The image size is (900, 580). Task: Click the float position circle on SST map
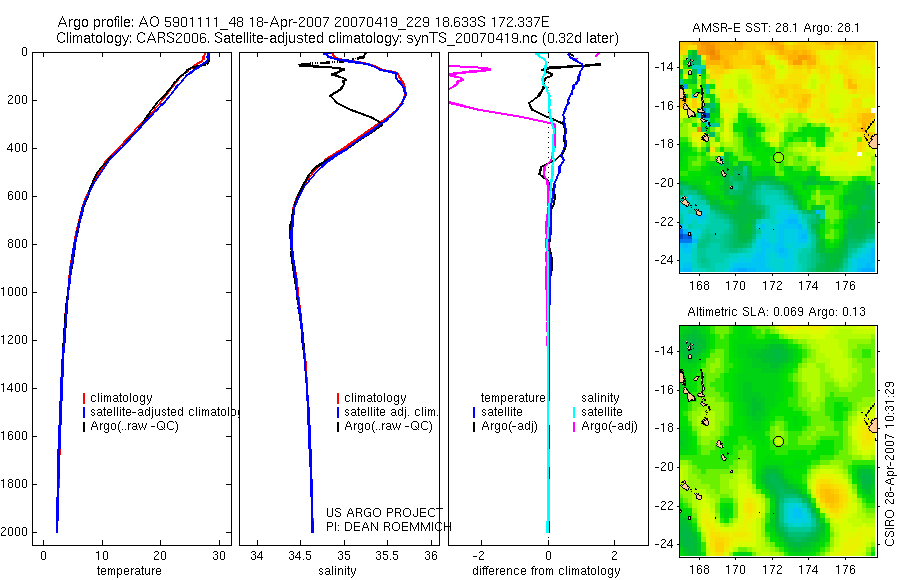click(778, 157)
